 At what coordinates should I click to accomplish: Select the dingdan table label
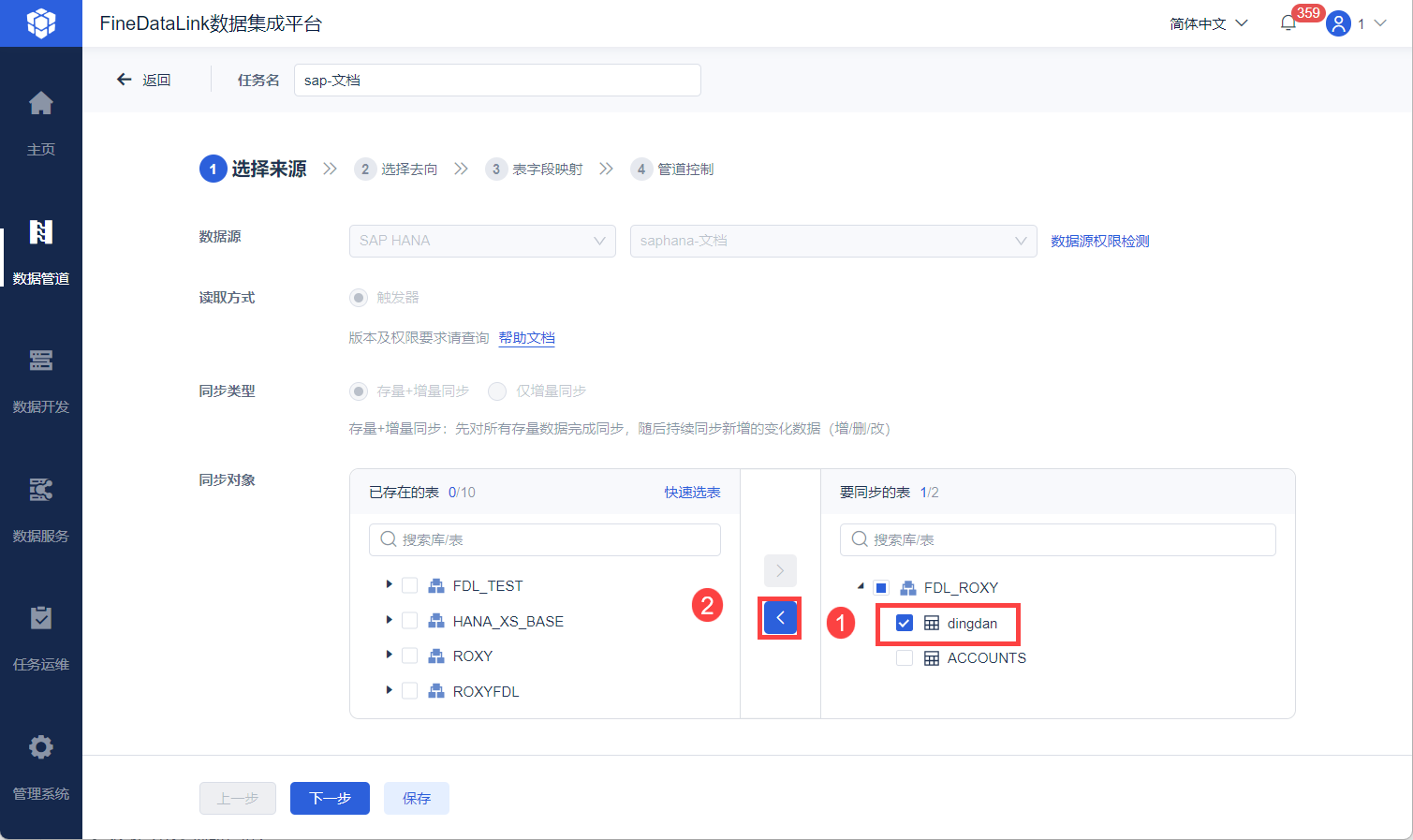tap(972, 623)
